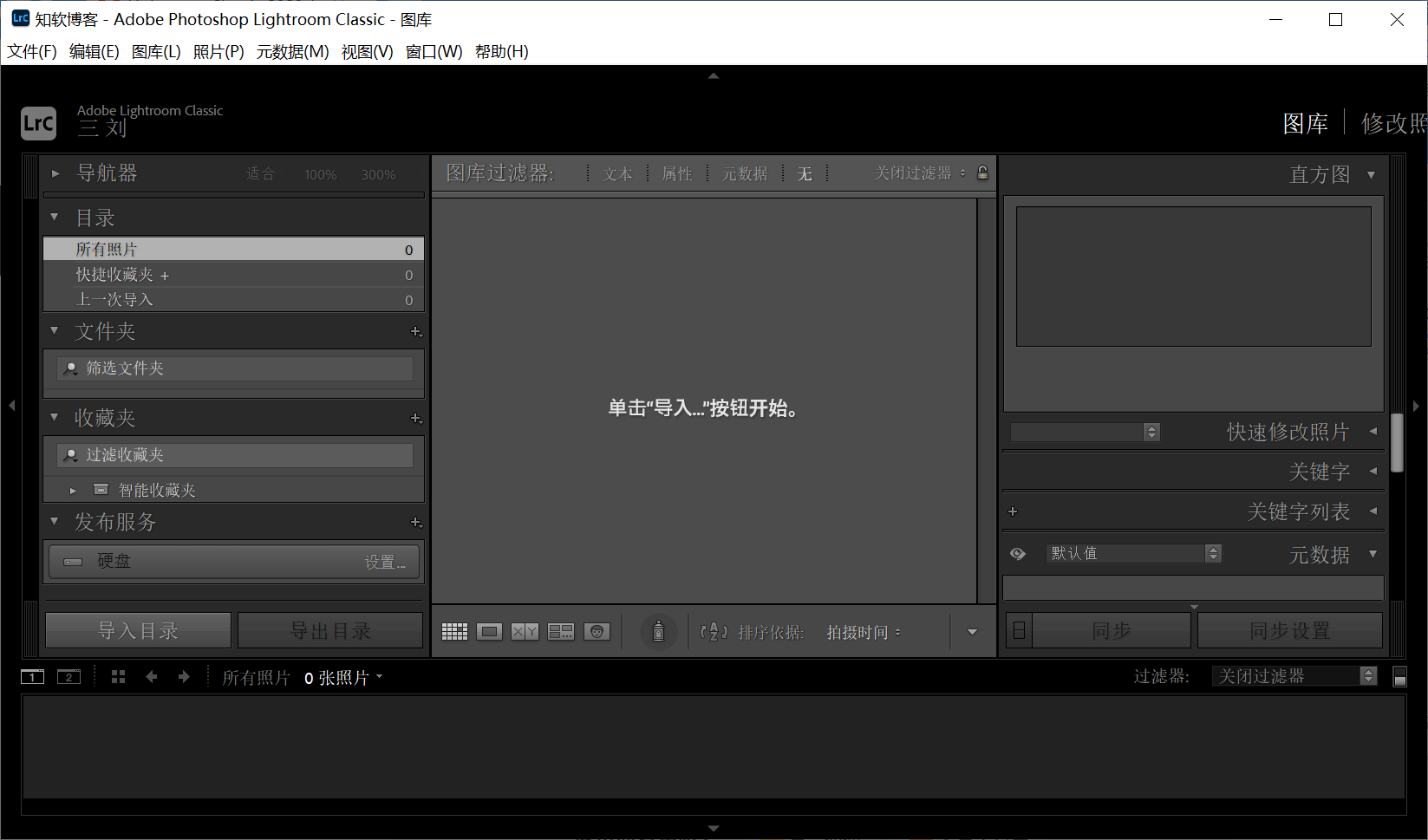
Task: Switch to Loupe view icon
Action: 489,632
